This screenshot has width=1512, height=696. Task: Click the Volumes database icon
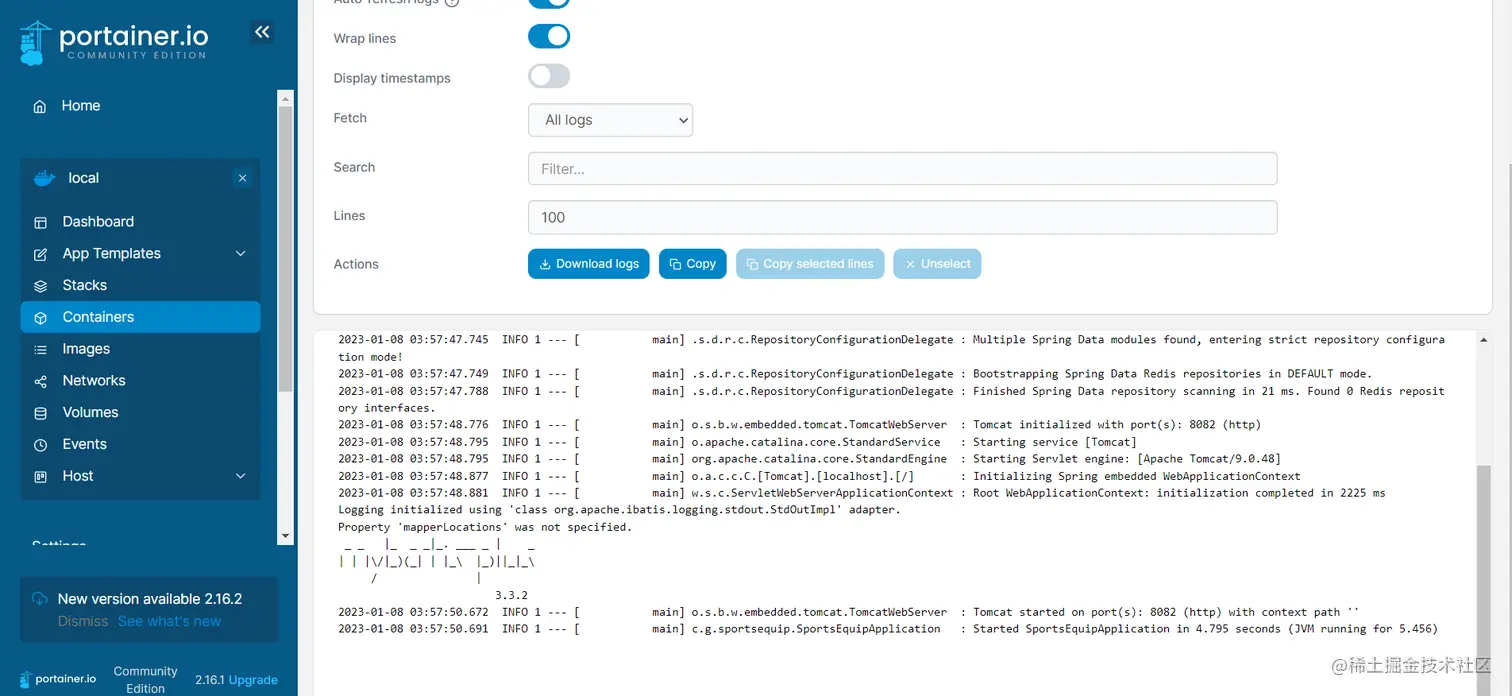click(41, 413)
